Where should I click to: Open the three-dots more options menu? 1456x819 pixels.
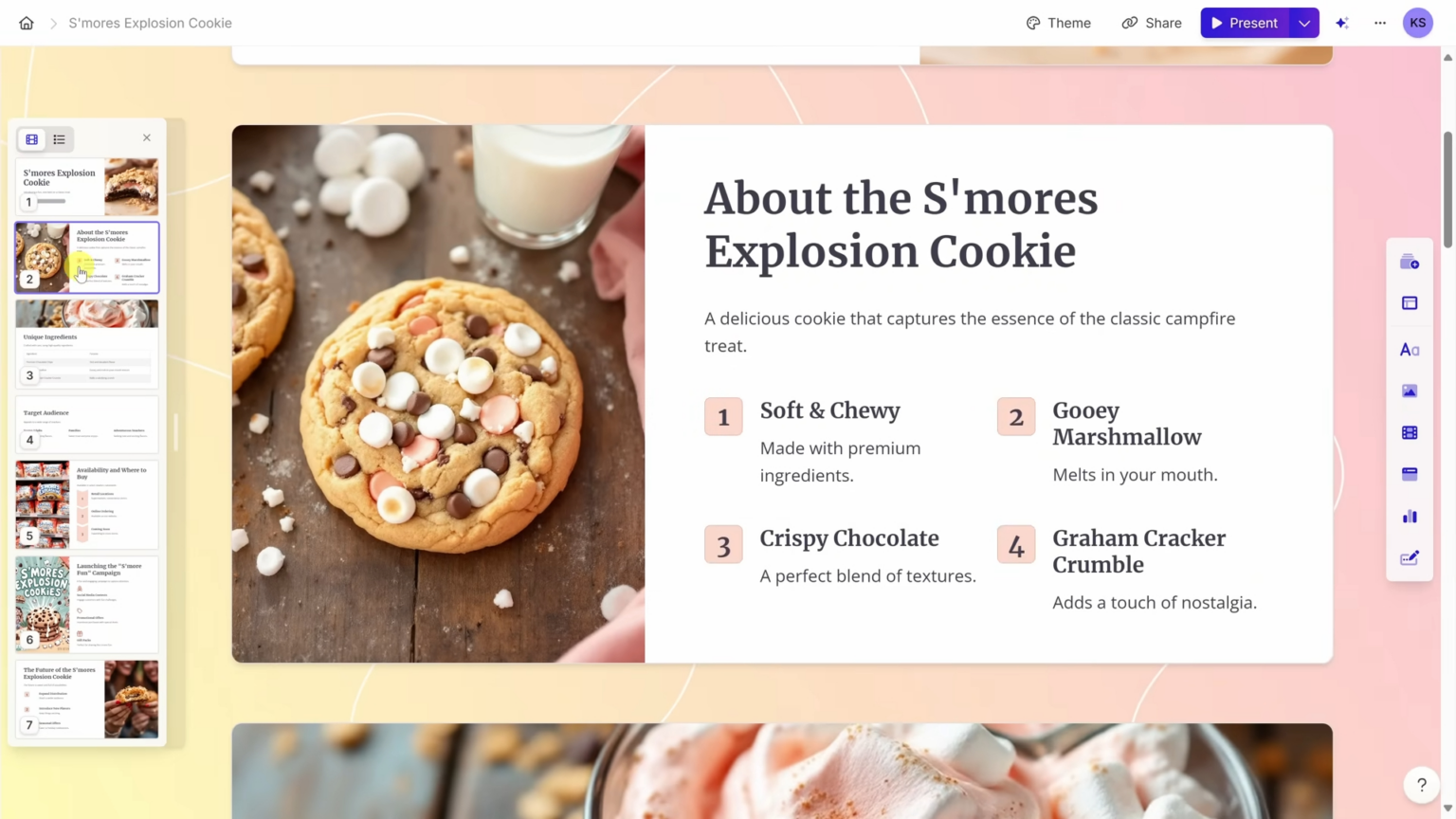(1380, 23)
